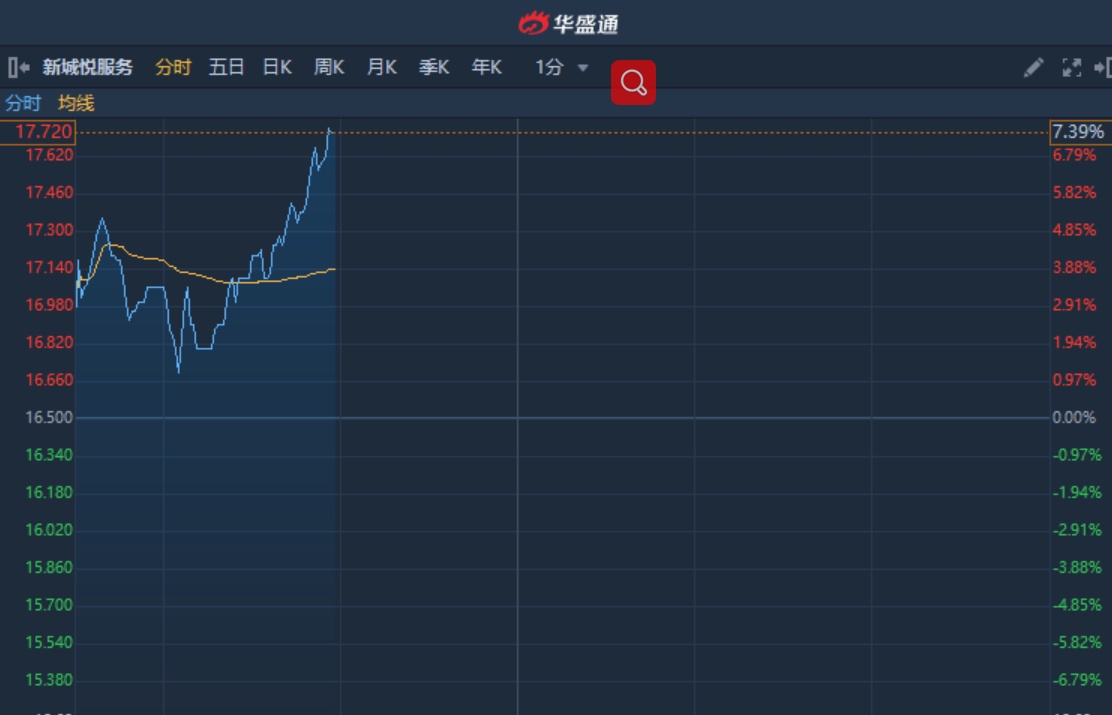Switch to the 季K chart tab

pyautogui.click(x=434, y=68)
